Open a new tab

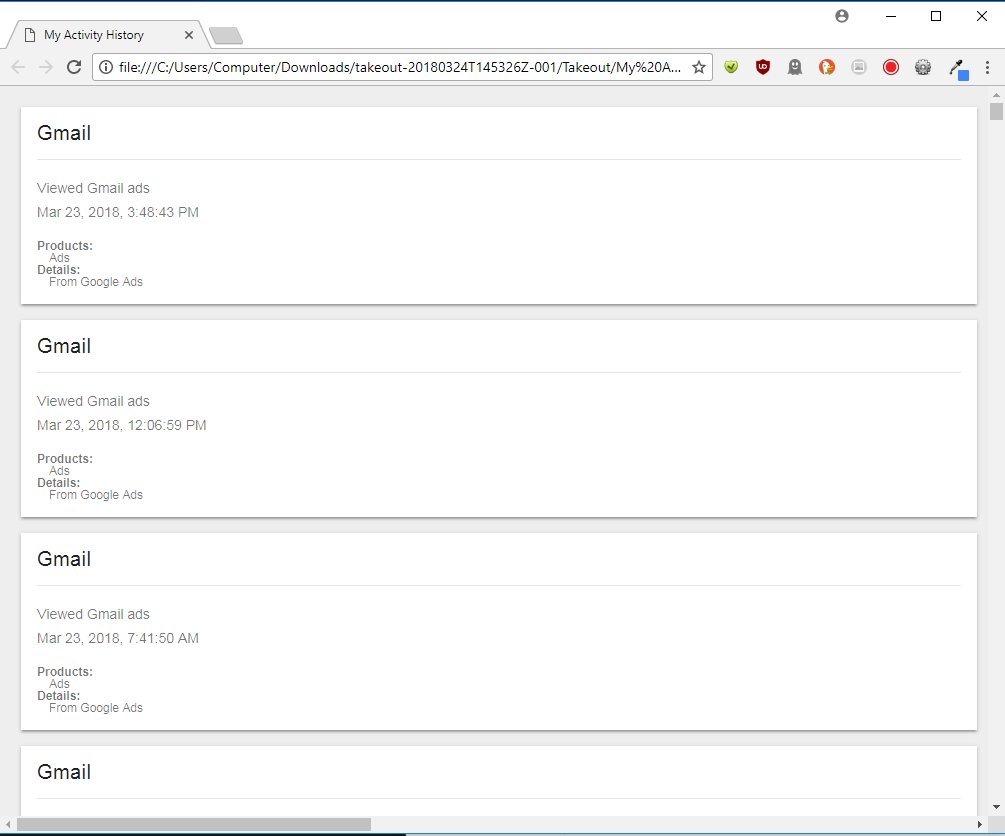coord(226,36)
